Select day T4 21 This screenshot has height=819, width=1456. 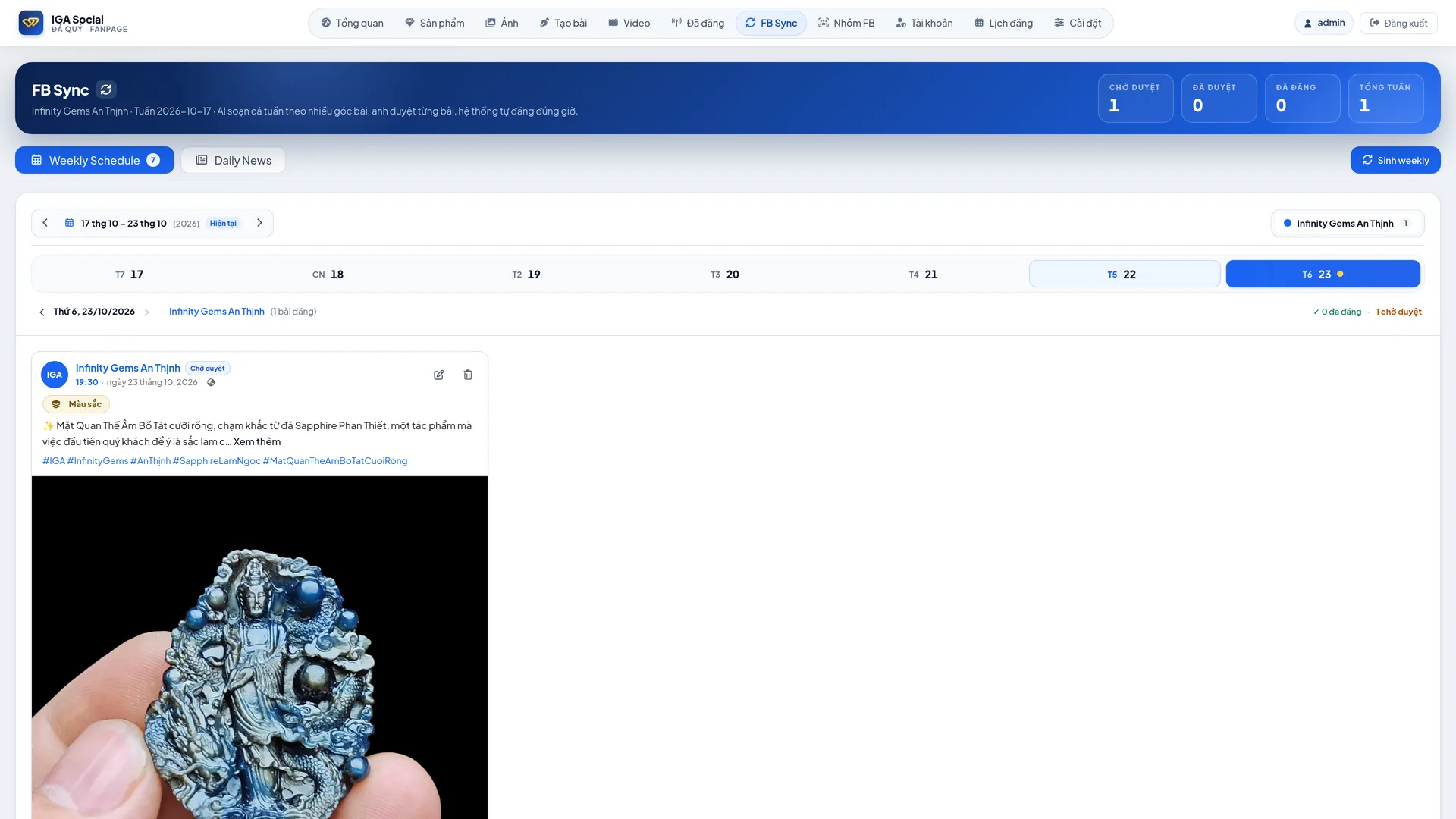pos(924,274)
